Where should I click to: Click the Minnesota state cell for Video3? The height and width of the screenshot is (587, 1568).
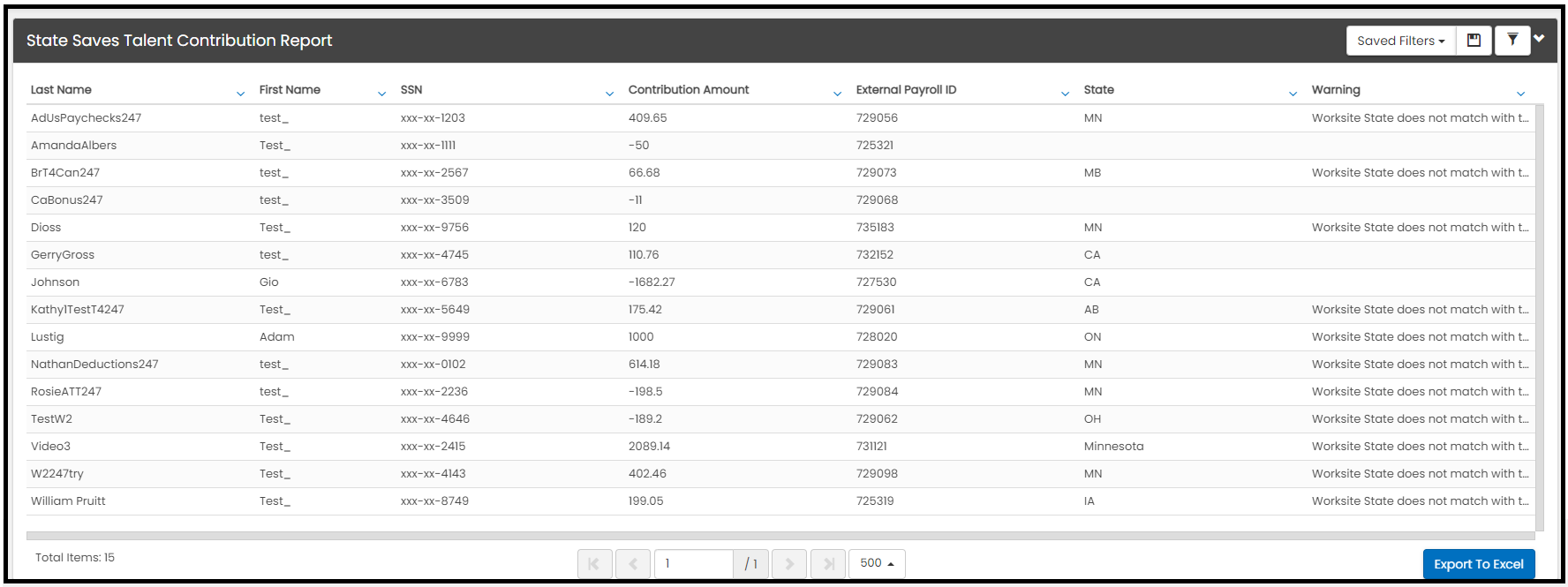pos(1113,447)
